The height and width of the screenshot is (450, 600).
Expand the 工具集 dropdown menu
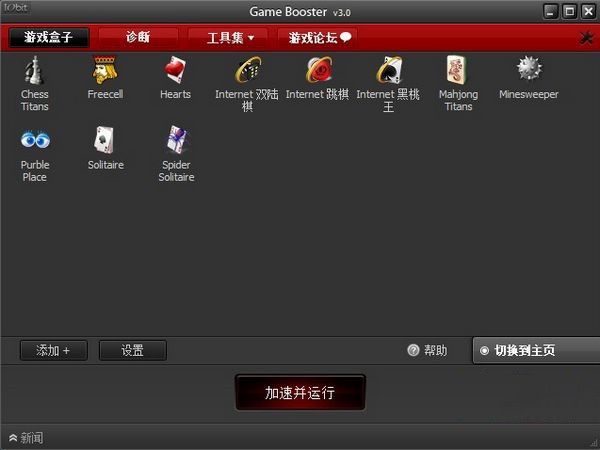pos(230,38)
